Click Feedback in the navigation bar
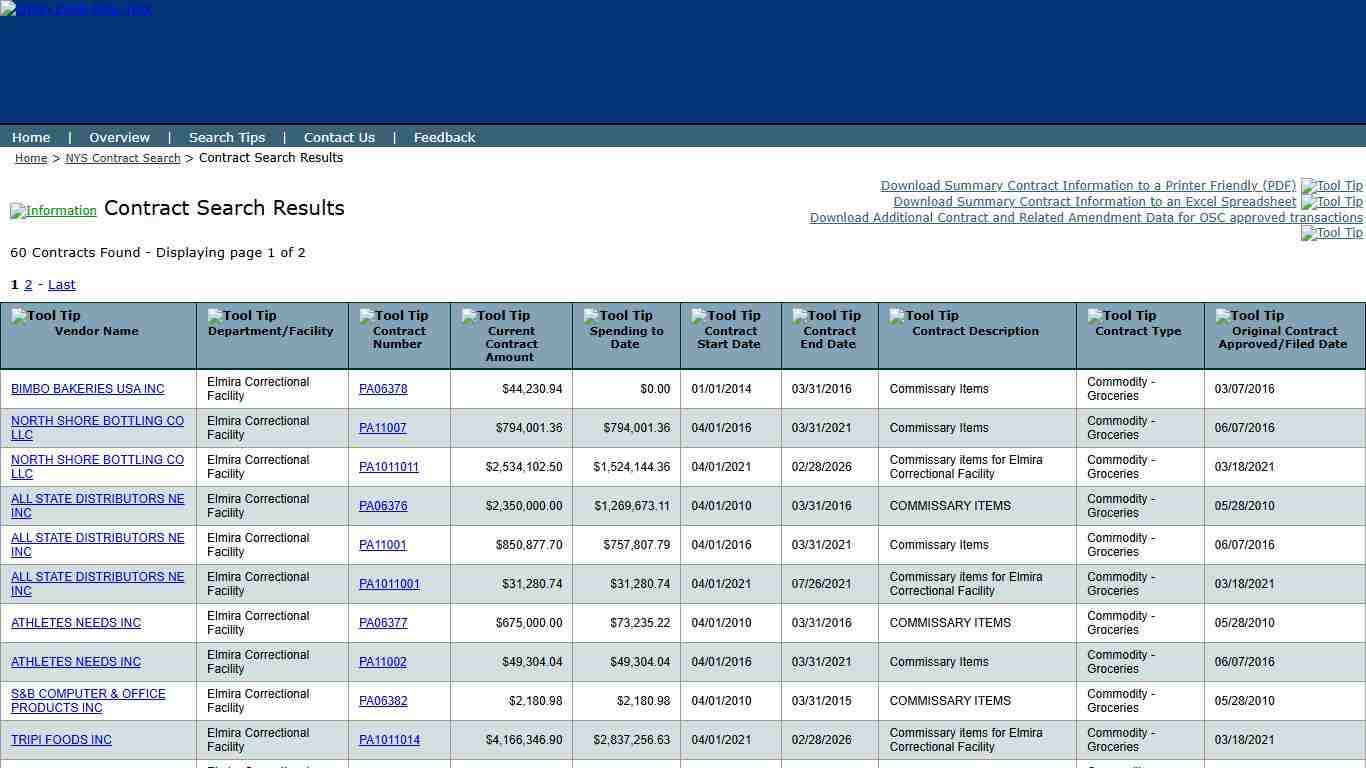This screenshot has width=1366, height=768. tap(444, 137)
